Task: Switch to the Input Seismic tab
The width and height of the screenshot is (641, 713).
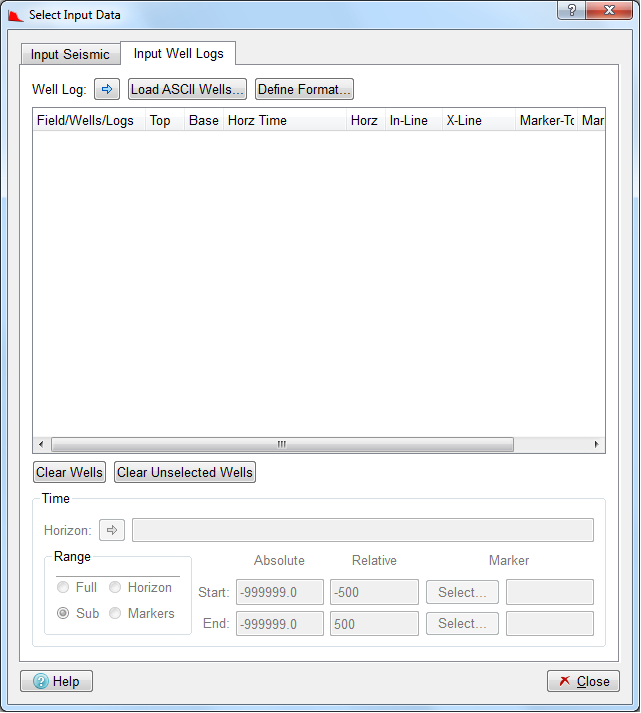Action: tap(70, 54)
